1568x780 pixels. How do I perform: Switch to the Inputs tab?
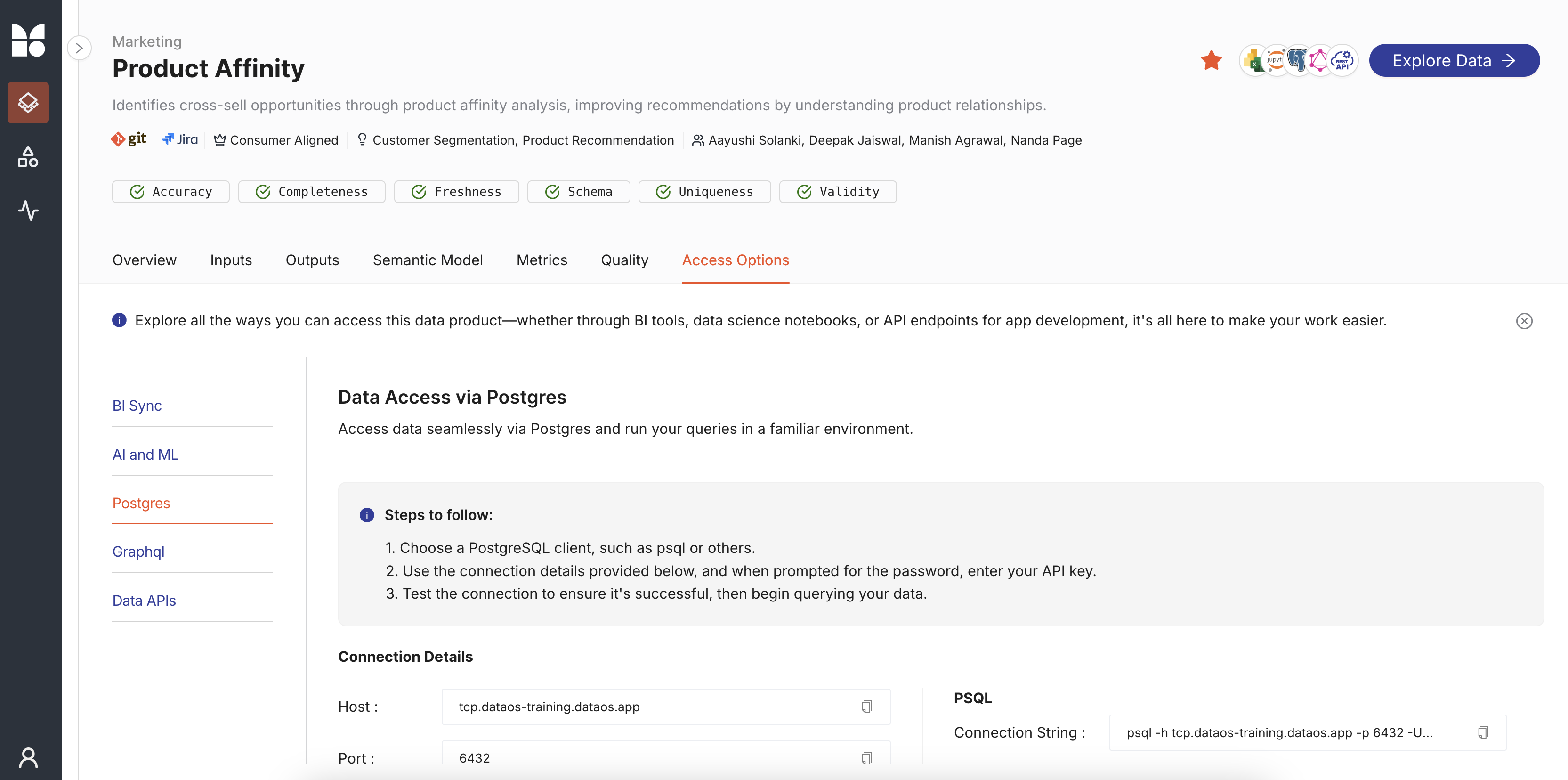pyautogui.click(x=231, y=260)
